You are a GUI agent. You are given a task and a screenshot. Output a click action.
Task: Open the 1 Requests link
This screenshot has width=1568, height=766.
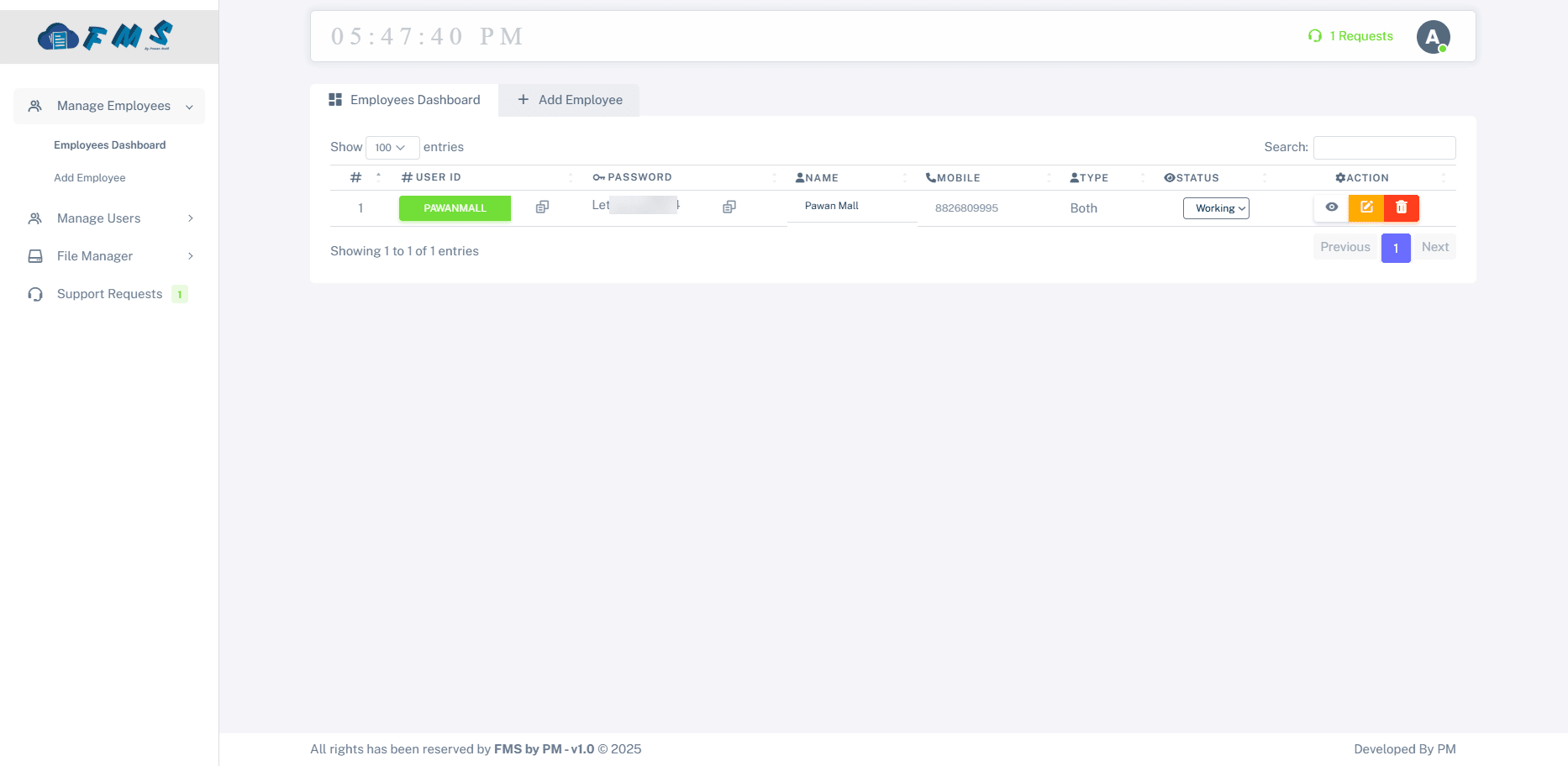(1350, 36)
